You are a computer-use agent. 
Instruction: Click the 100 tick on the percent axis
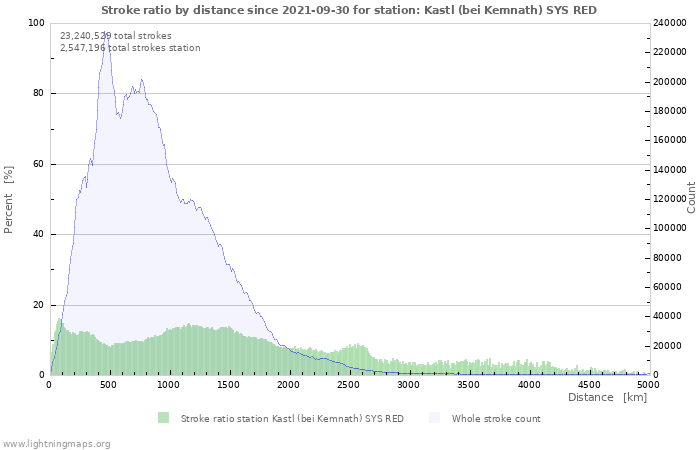(x=36, y=23)
